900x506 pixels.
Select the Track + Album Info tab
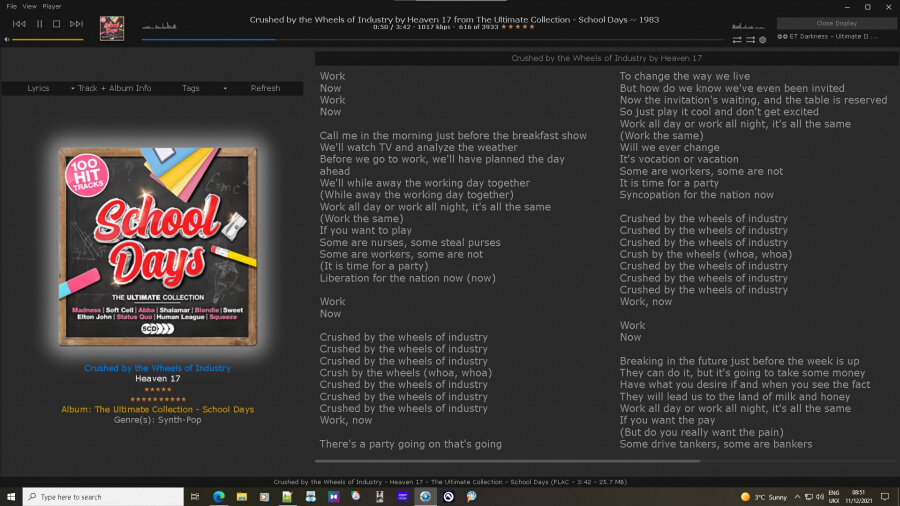pos(114,88)
